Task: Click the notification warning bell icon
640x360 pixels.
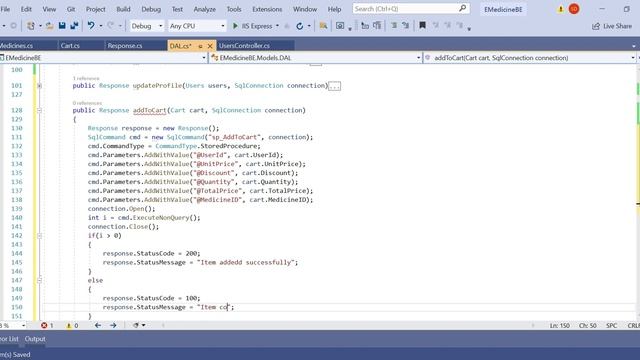Action: pos(561,9)
